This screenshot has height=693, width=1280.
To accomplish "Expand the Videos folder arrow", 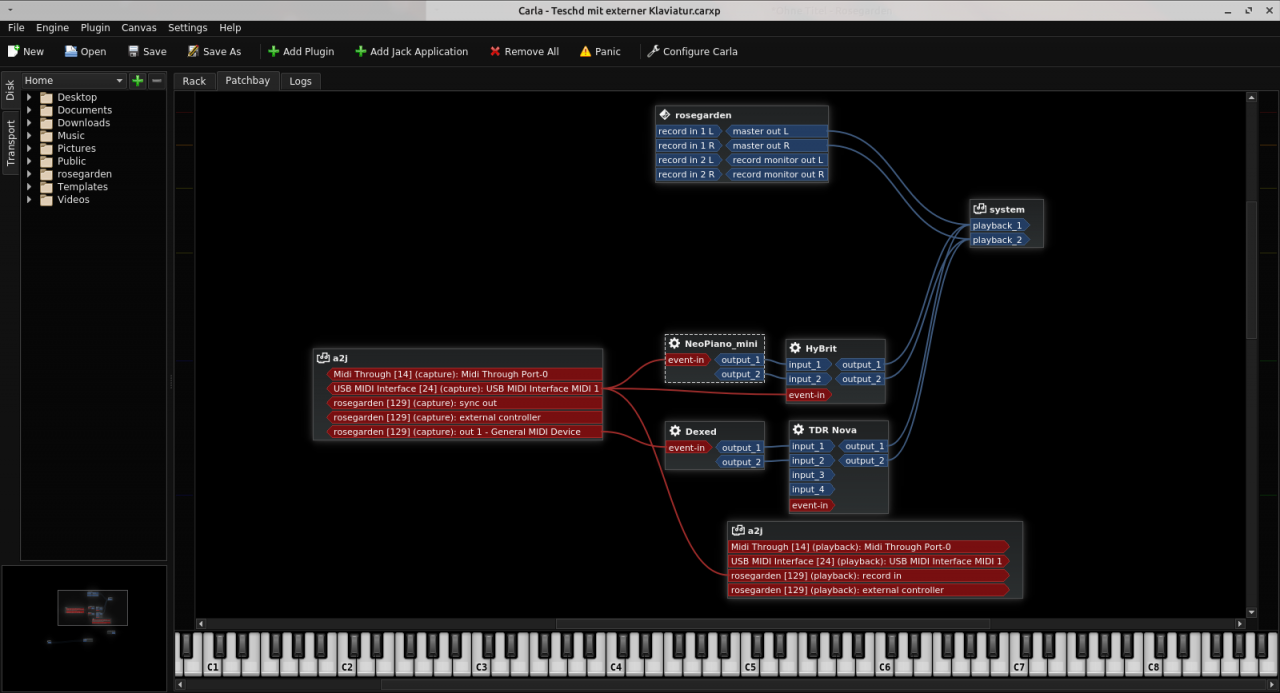I will click(x=29, y=200).
